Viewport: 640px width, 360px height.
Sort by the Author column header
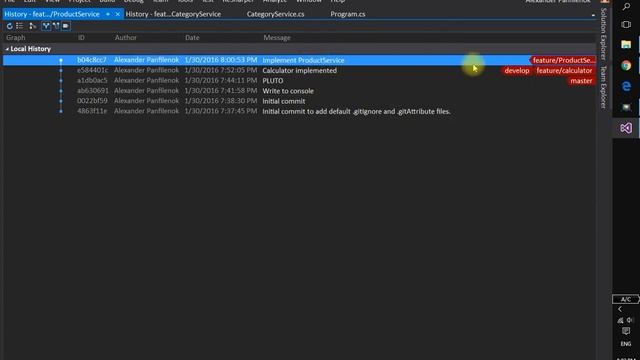(x=125, y=38)
